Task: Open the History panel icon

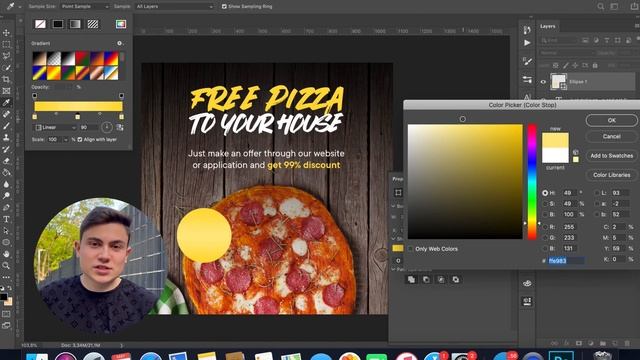Action: coord(527,30)
